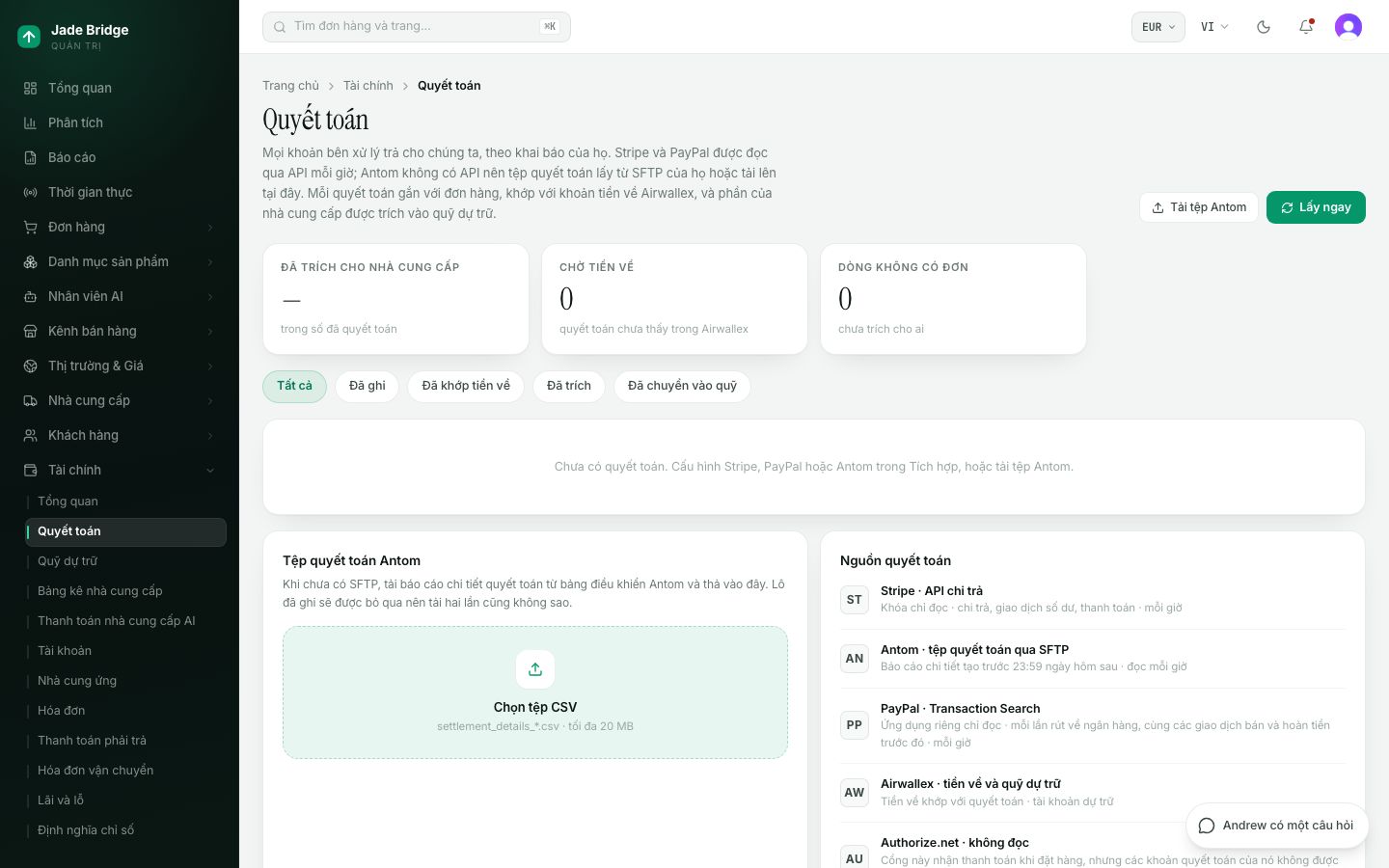Open Hóa đơn vận chuyển page
1389x868 pixels.
pos(126,771)
